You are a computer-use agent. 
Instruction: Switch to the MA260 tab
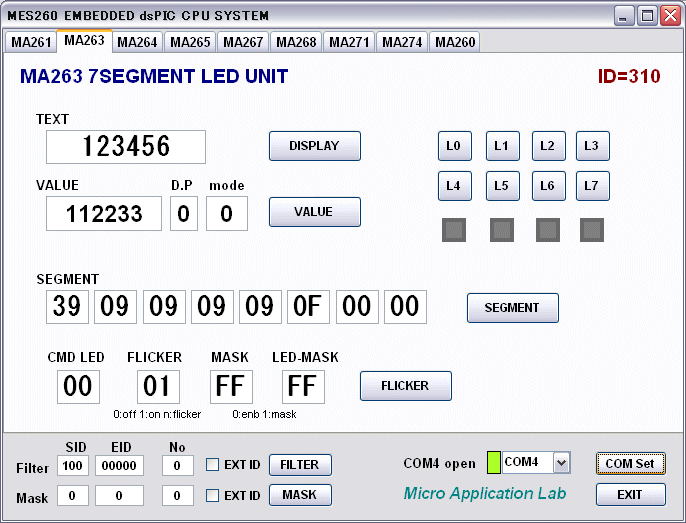point(455,42)
